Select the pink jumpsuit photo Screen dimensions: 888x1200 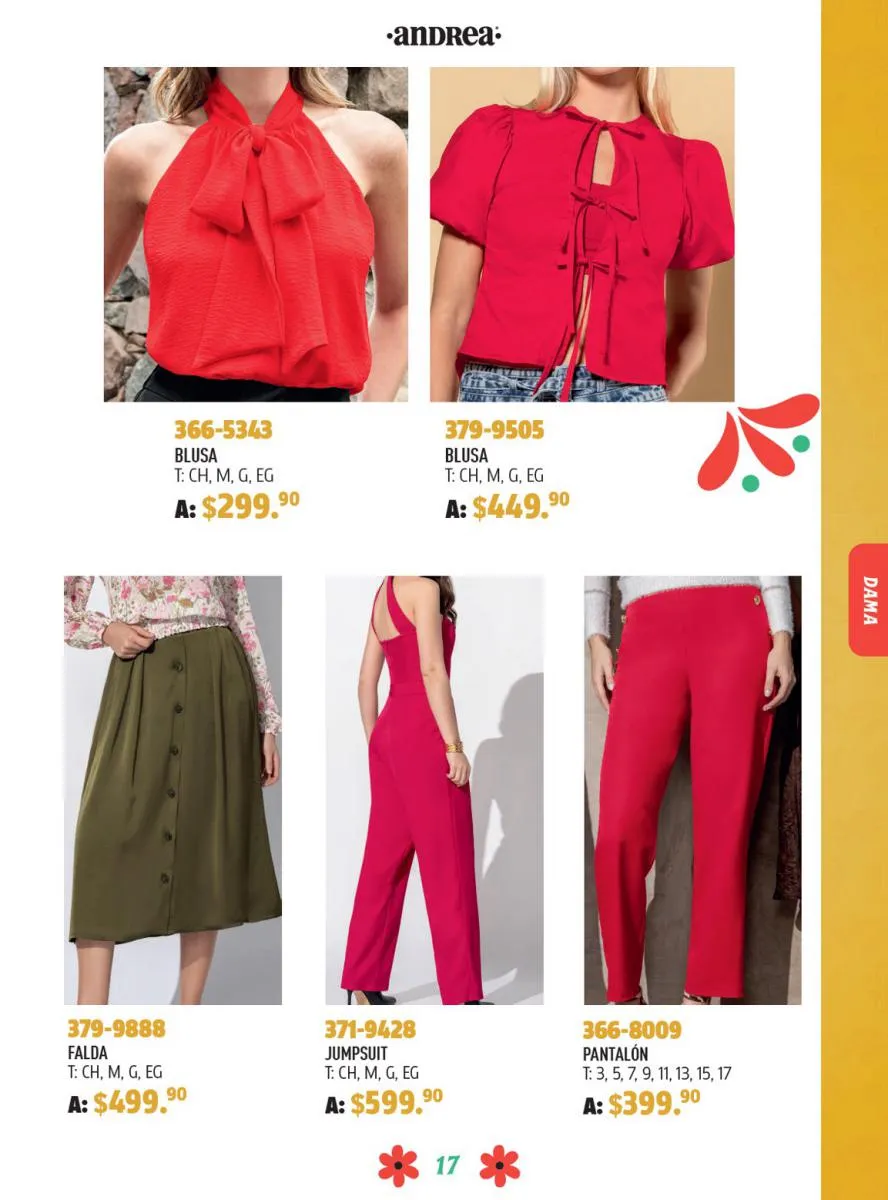(434, 790)
